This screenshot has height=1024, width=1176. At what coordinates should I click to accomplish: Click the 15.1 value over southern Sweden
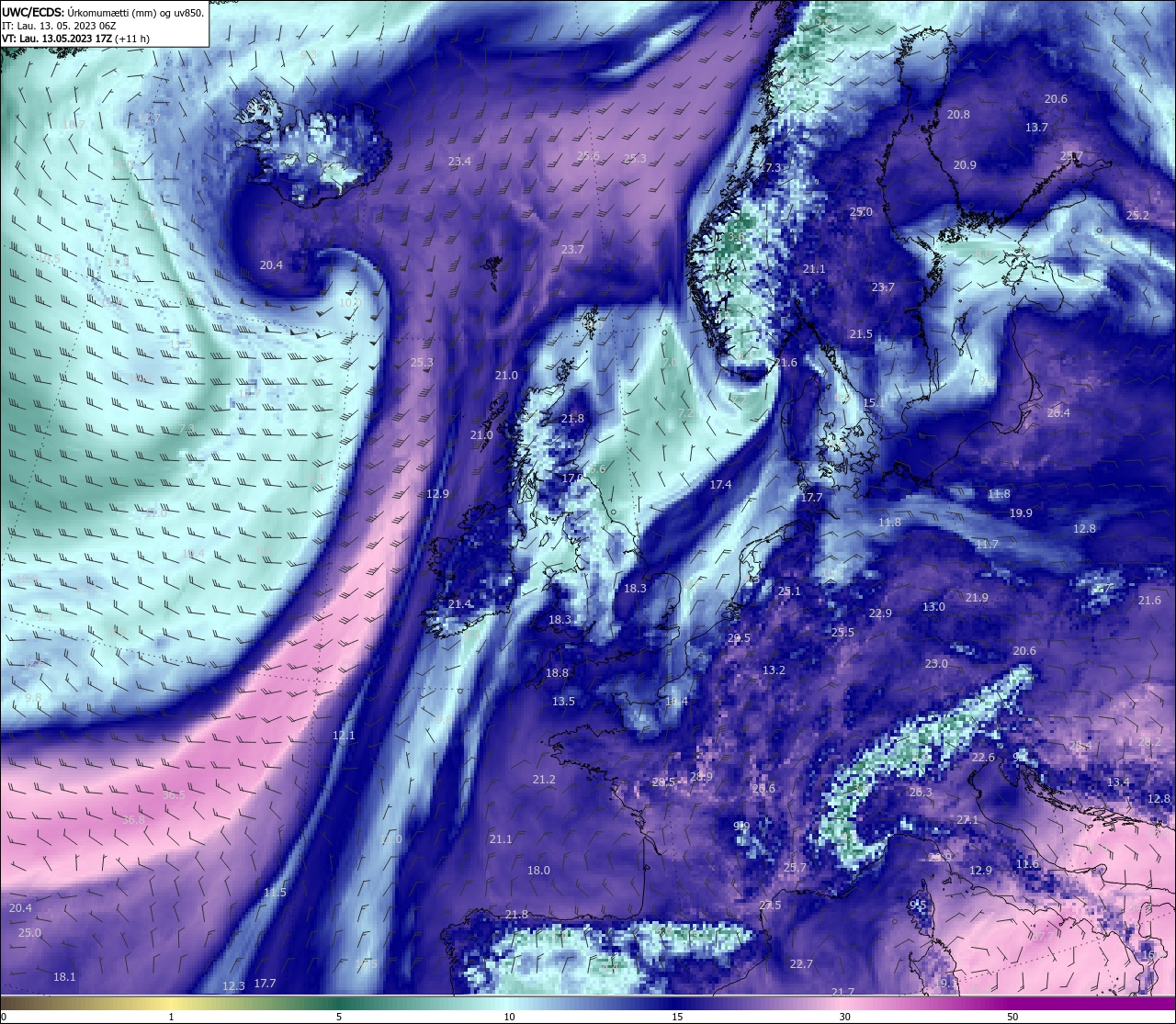click(x=874, y=403)
